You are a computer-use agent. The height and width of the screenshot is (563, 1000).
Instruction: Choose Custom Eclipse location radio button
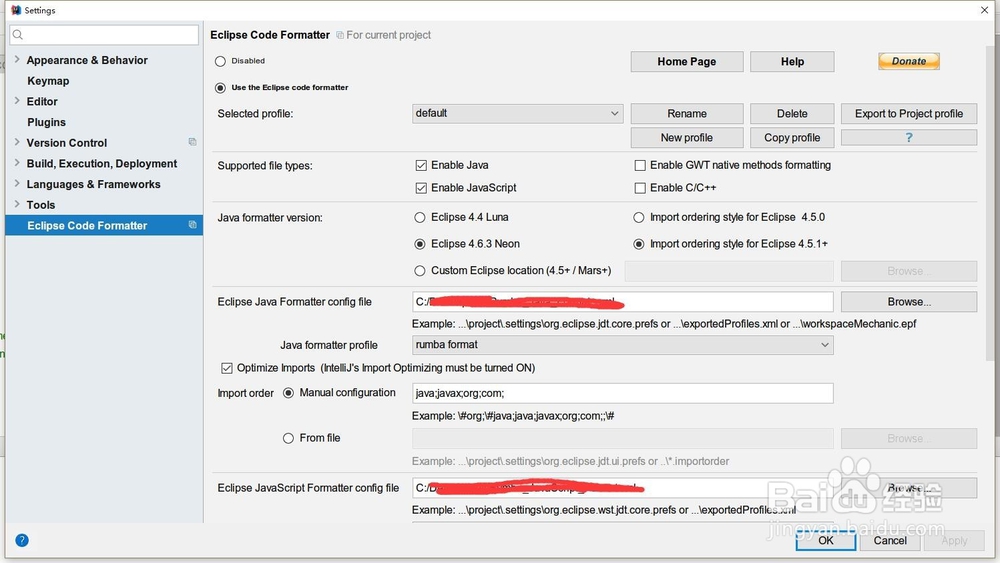(420, 271)
